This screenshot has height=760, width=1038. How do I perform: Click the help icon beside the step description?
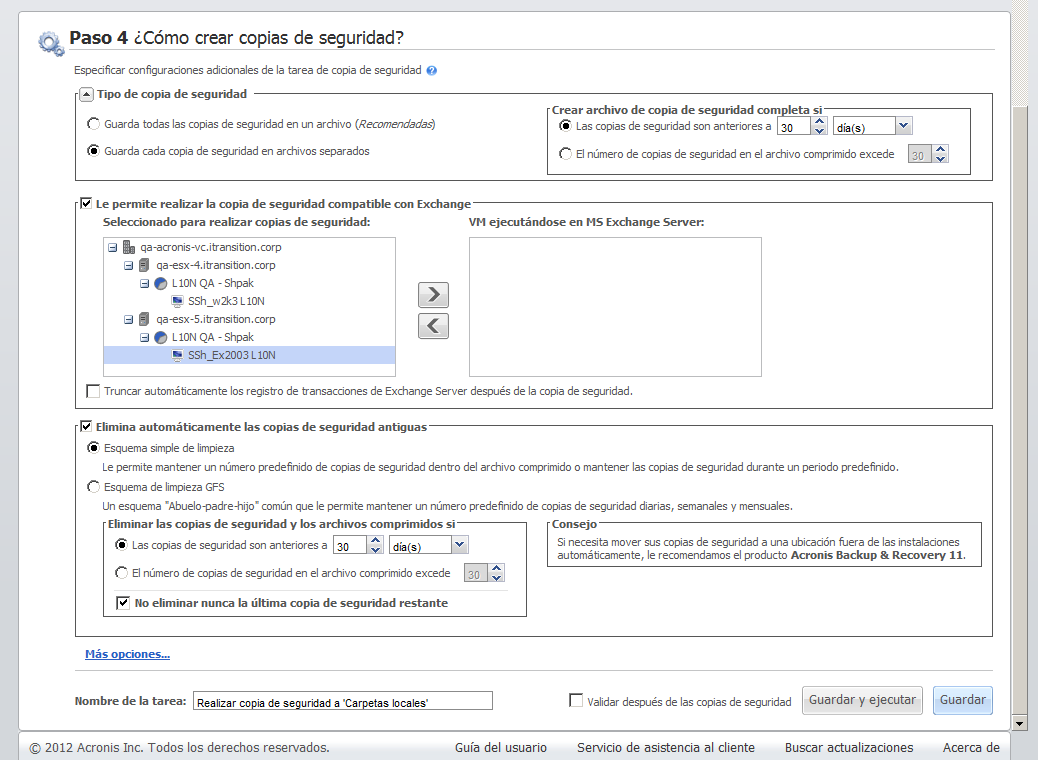431,71
